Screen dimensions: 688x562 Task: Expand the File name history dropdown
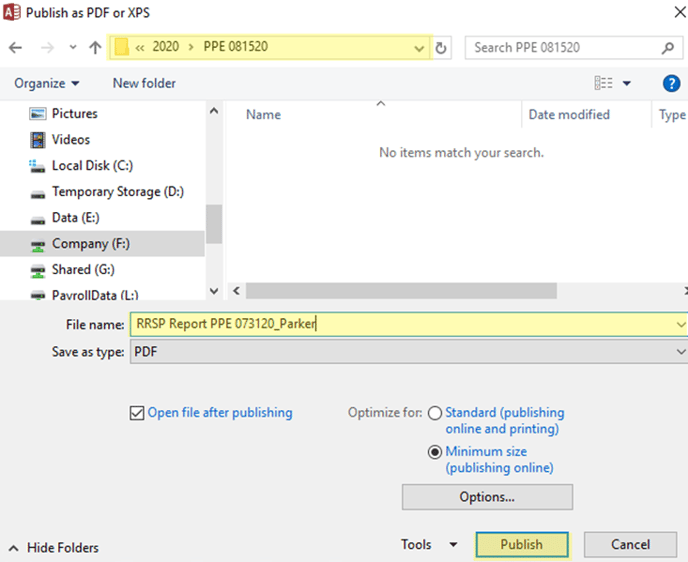(x=680, y=325)
